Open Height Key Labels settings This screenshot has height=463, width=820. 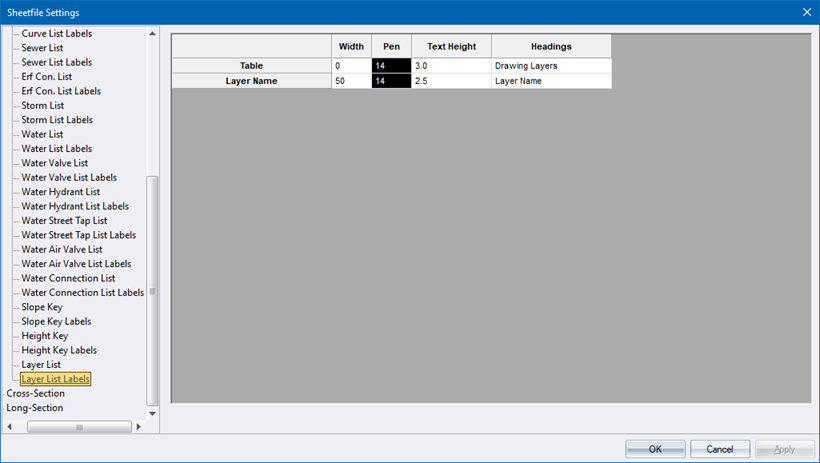click(59, 350)
